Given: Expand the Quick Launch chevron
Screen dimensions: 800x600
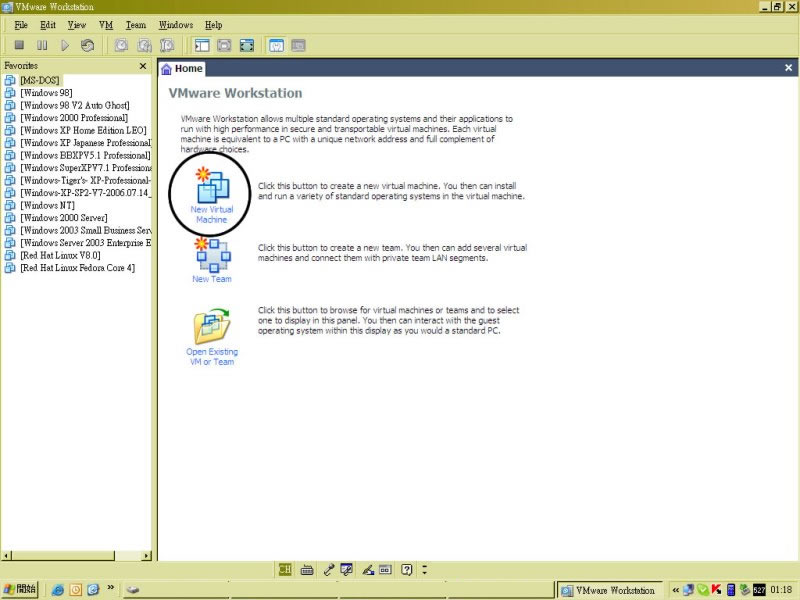Looking at the screenshot, I should pyautogui.click(x=111, y=588).
